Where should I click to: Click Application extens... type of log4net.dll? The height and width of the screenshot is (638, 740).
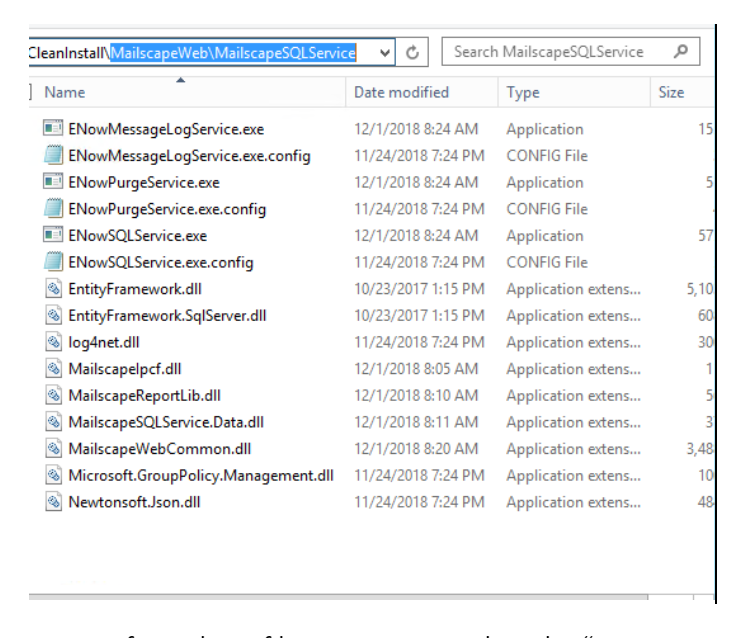tap(573, 343)
